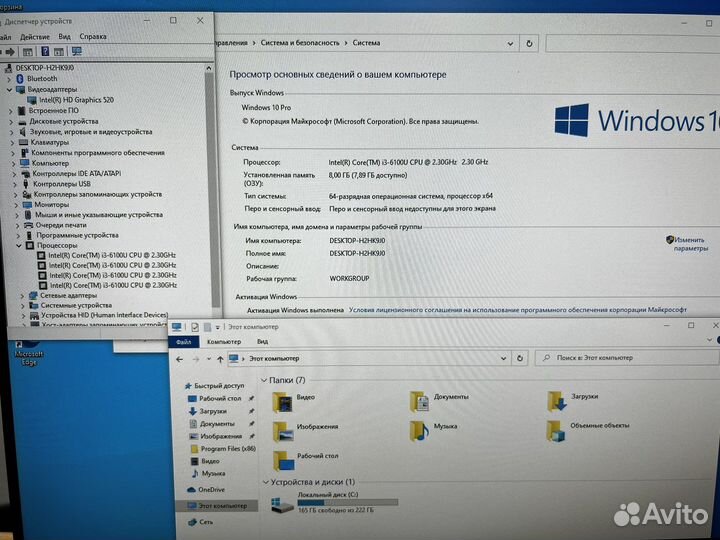The width and height of the screenshot is (720, 540).
Task: Open the Загрузки folder
Action: click(573, 400)
